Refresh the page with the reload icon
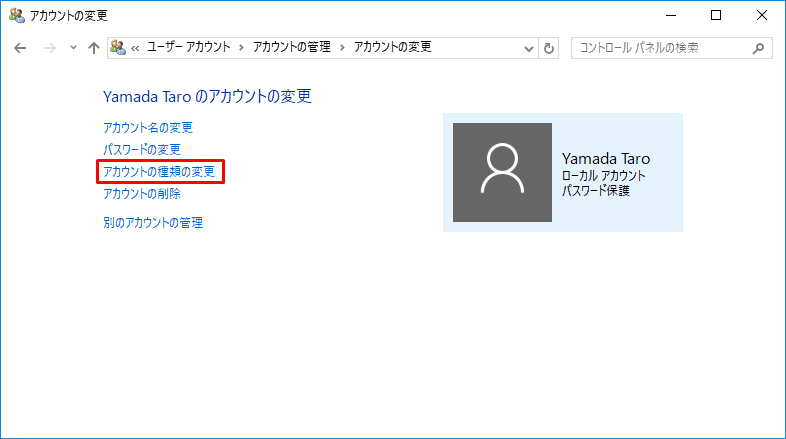The width and height of the screenshot is (786, 439). (x=549, y=48)
